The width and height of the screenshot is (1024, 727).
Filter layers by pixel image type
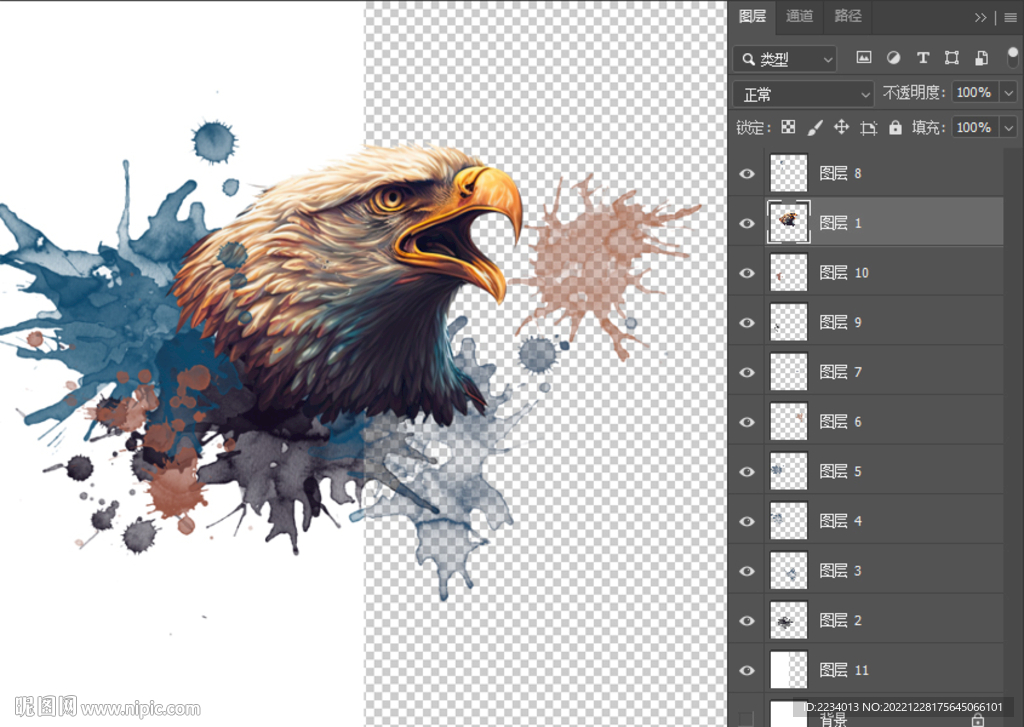pyautogui.click(x=864, y=58)
